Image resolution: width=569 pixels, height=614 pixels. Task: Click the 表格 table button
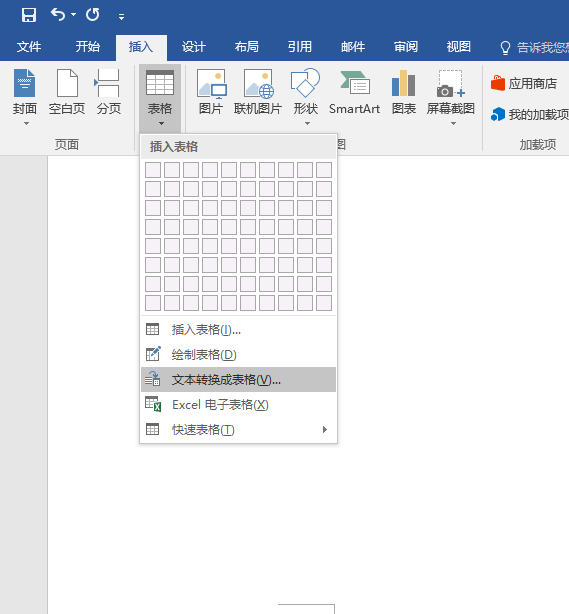(x=160, y=98)
